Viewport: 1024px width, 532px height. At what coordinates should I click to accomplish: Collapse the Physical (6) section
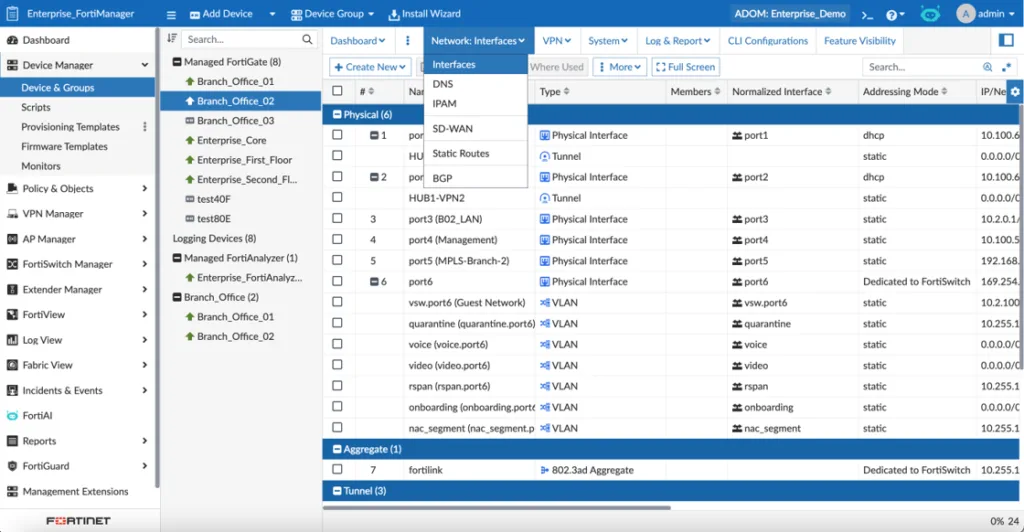337,115
